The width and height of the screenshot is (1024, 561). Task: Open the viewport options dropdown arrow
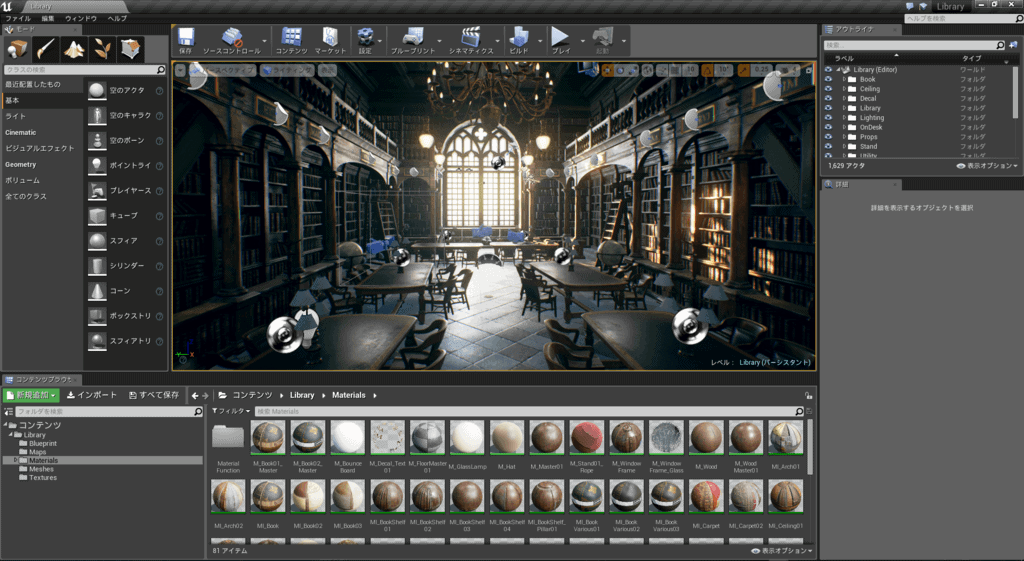tap(181, 70)
